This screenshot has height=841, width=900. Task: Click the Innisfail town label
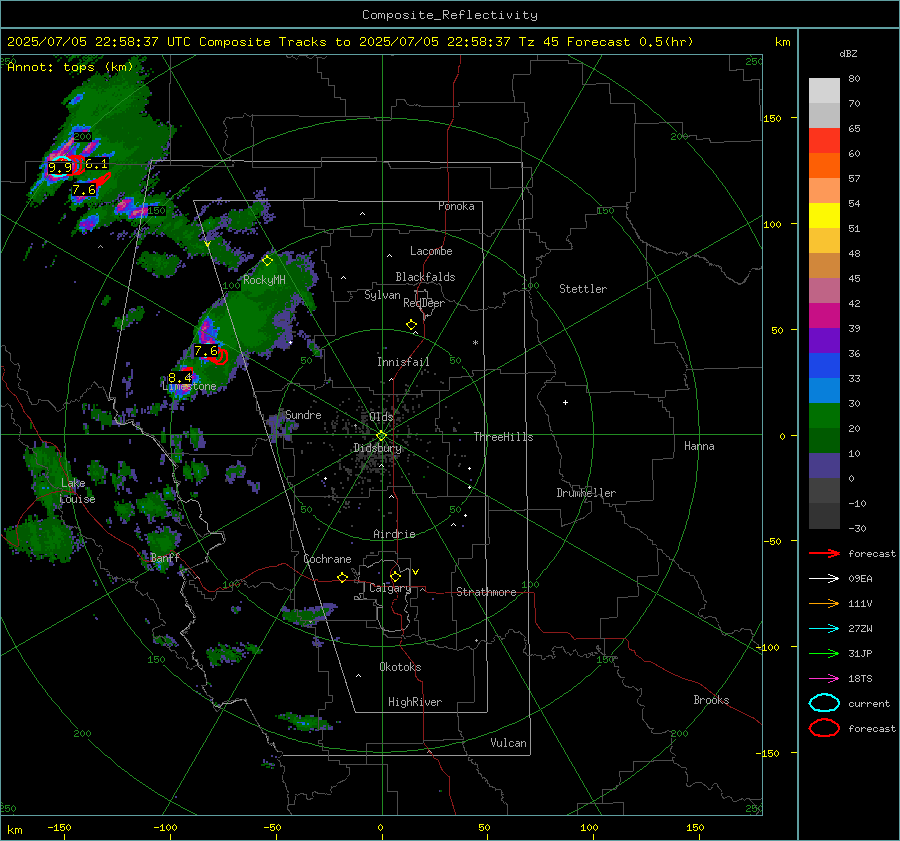[x=403, y=362]
